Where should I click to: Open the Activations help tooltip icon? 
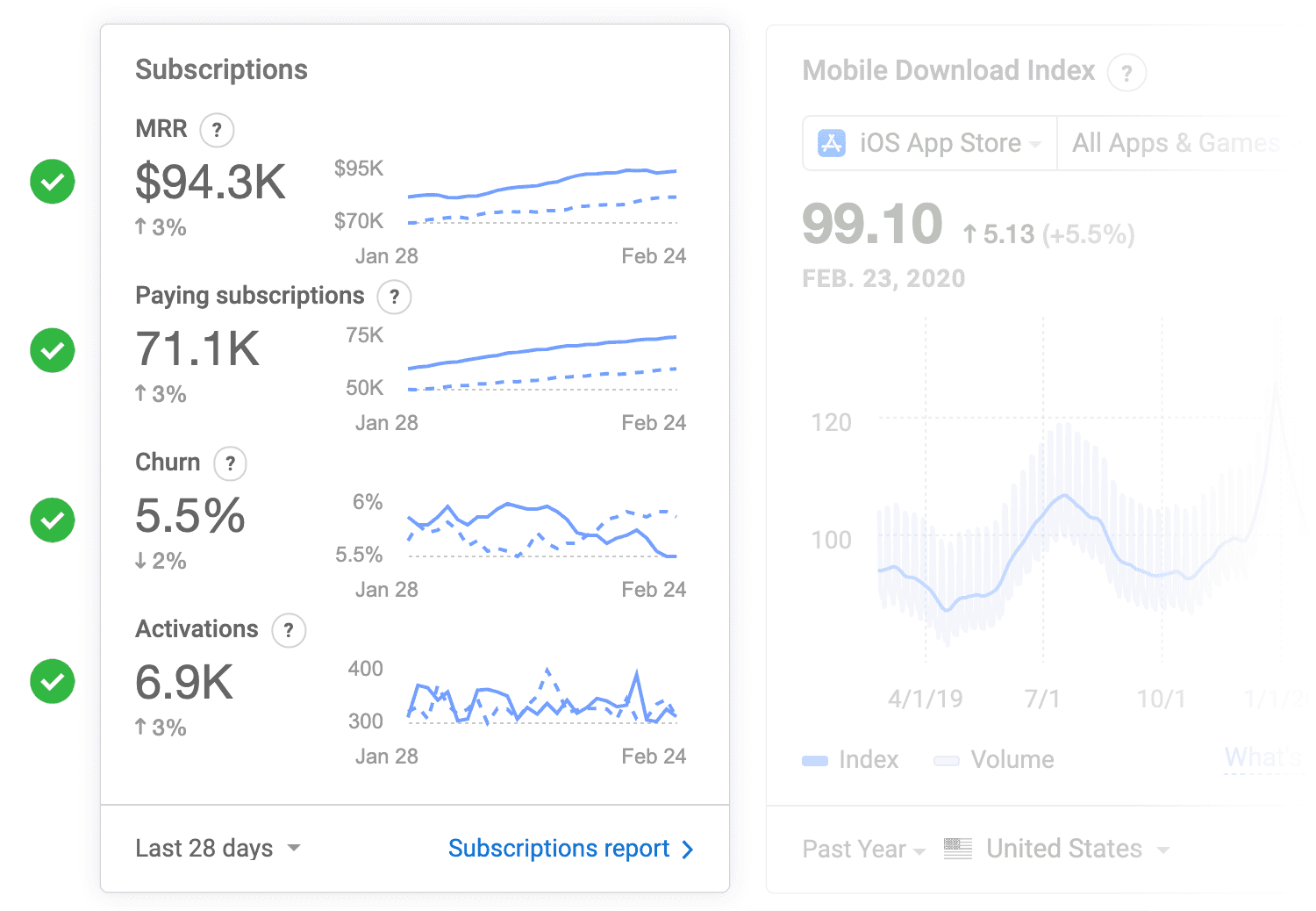[x=288, y=630]
